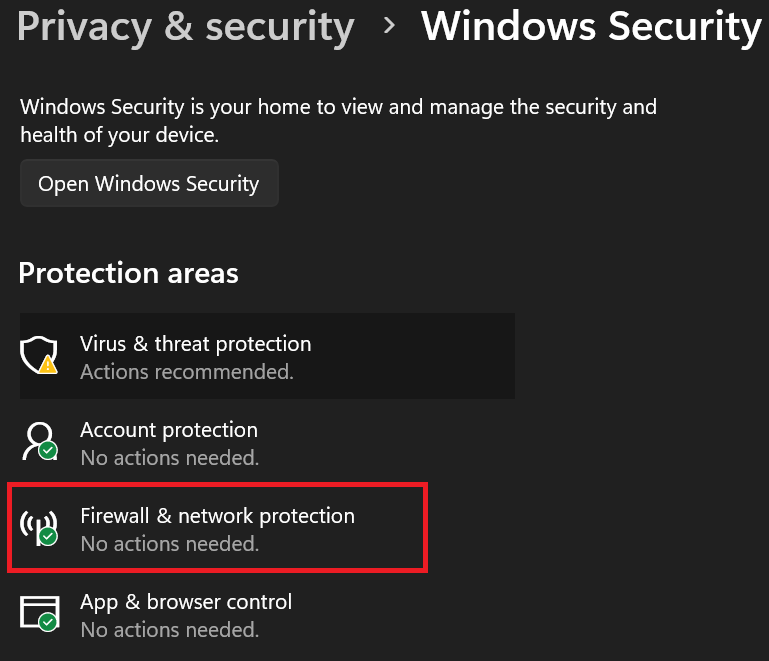The height and width of the screenshot is (661, 769).
Task: Click the 'Actions recommended.' status text
Action: 186,372
